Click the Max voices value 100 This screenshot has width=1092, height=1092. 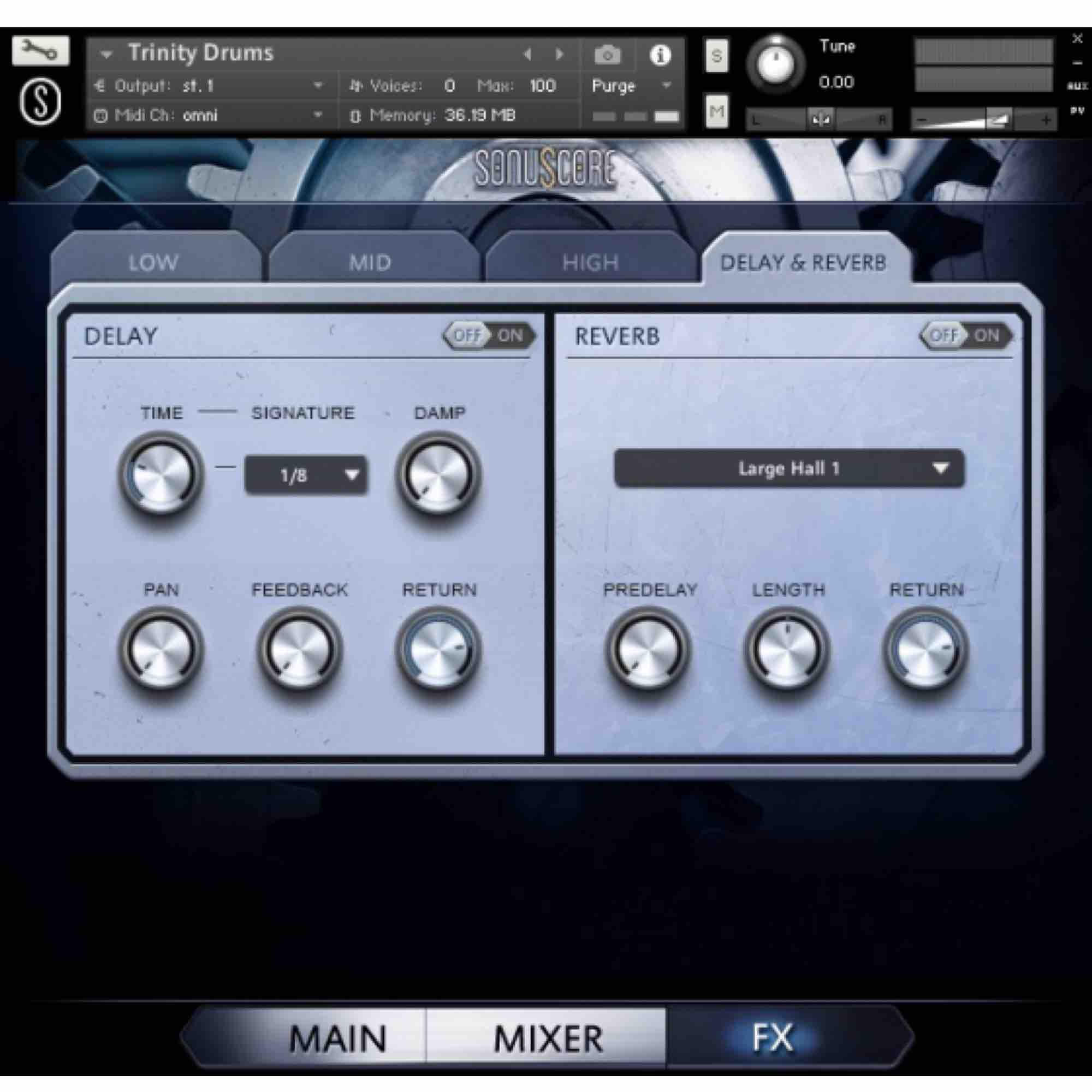[543, 86]
